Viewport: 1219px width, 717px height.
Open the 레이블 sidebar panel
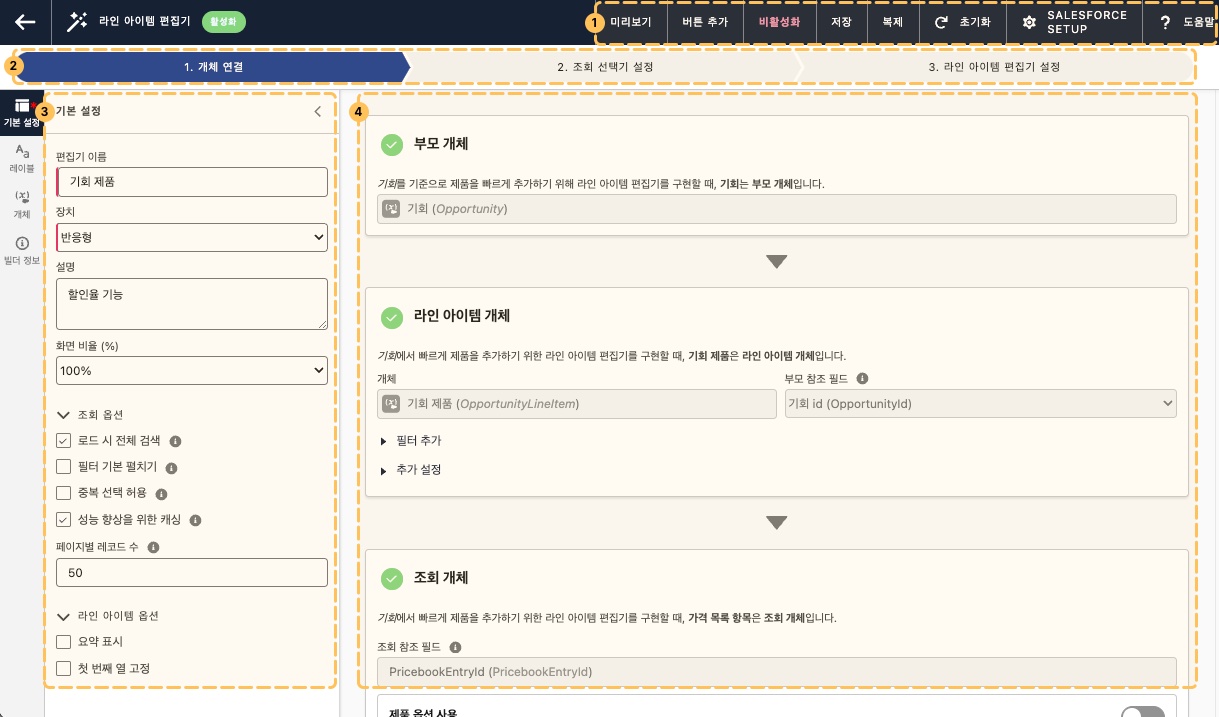(22, 158)
